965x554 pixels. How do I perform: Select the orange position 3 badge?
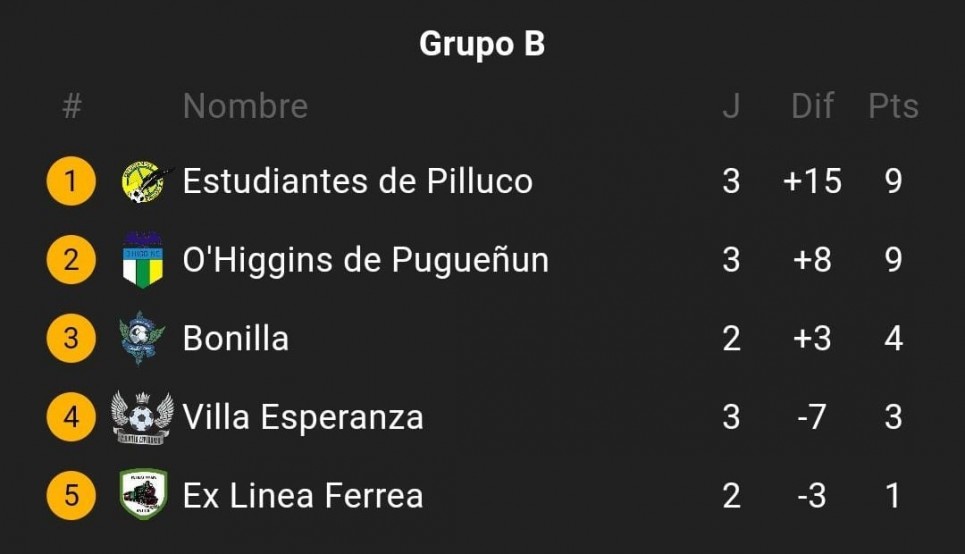pyautogui.click(x=71, y=339)
